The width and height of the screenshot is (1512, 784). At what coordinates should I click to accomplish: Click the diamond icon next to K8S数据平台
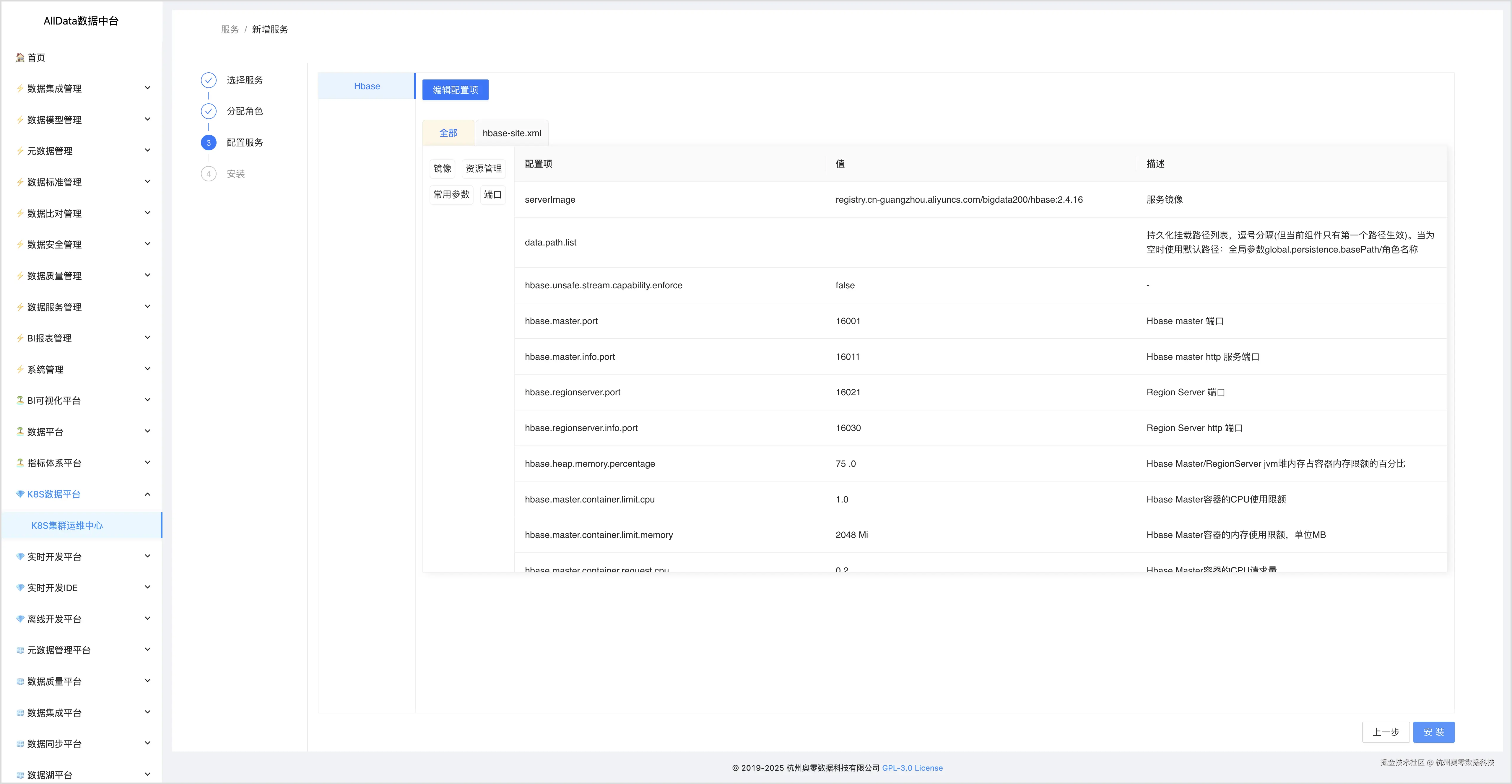[x=20, y=494]
